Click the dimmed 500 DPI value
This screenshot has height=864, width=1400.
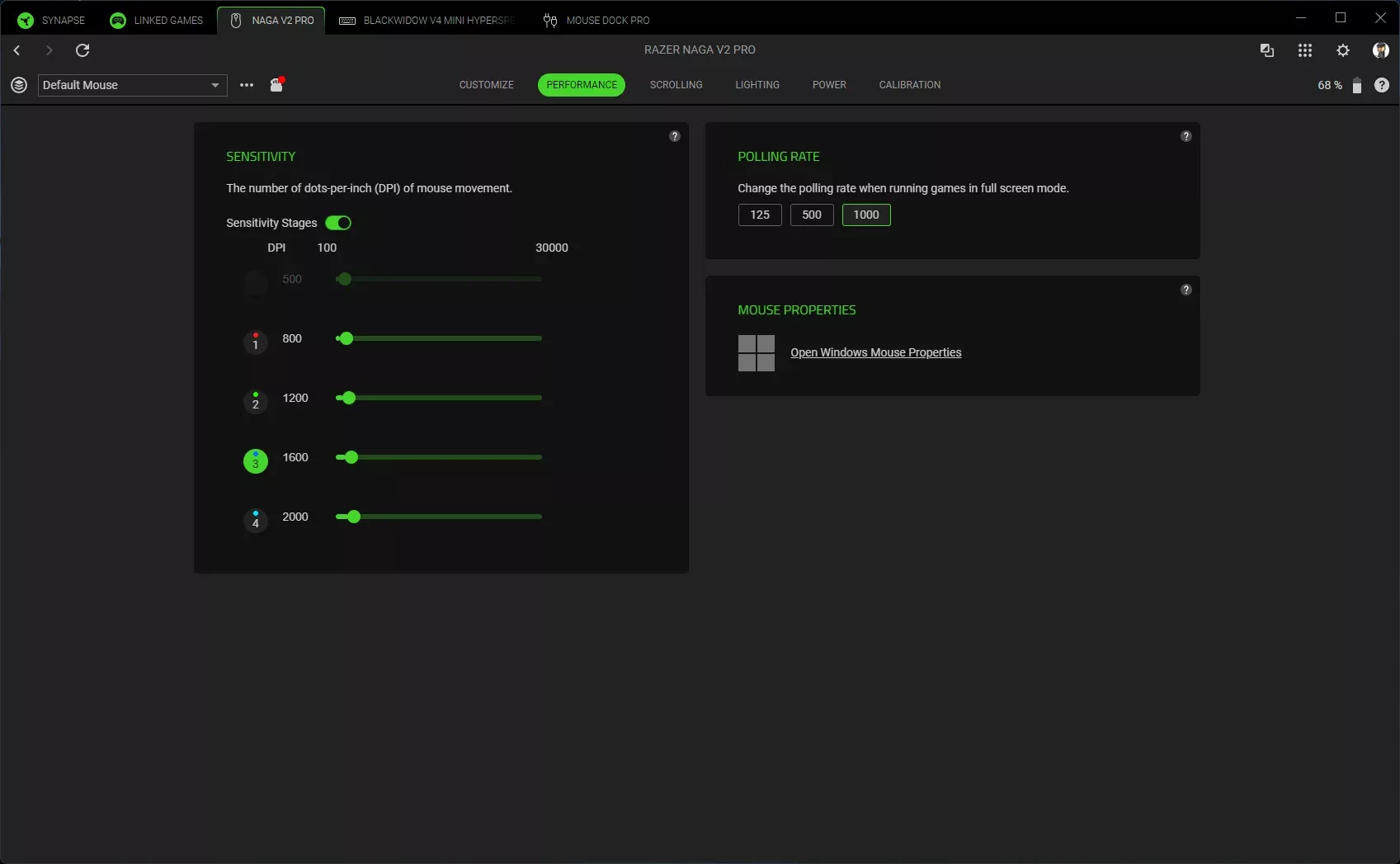point(292,279)
